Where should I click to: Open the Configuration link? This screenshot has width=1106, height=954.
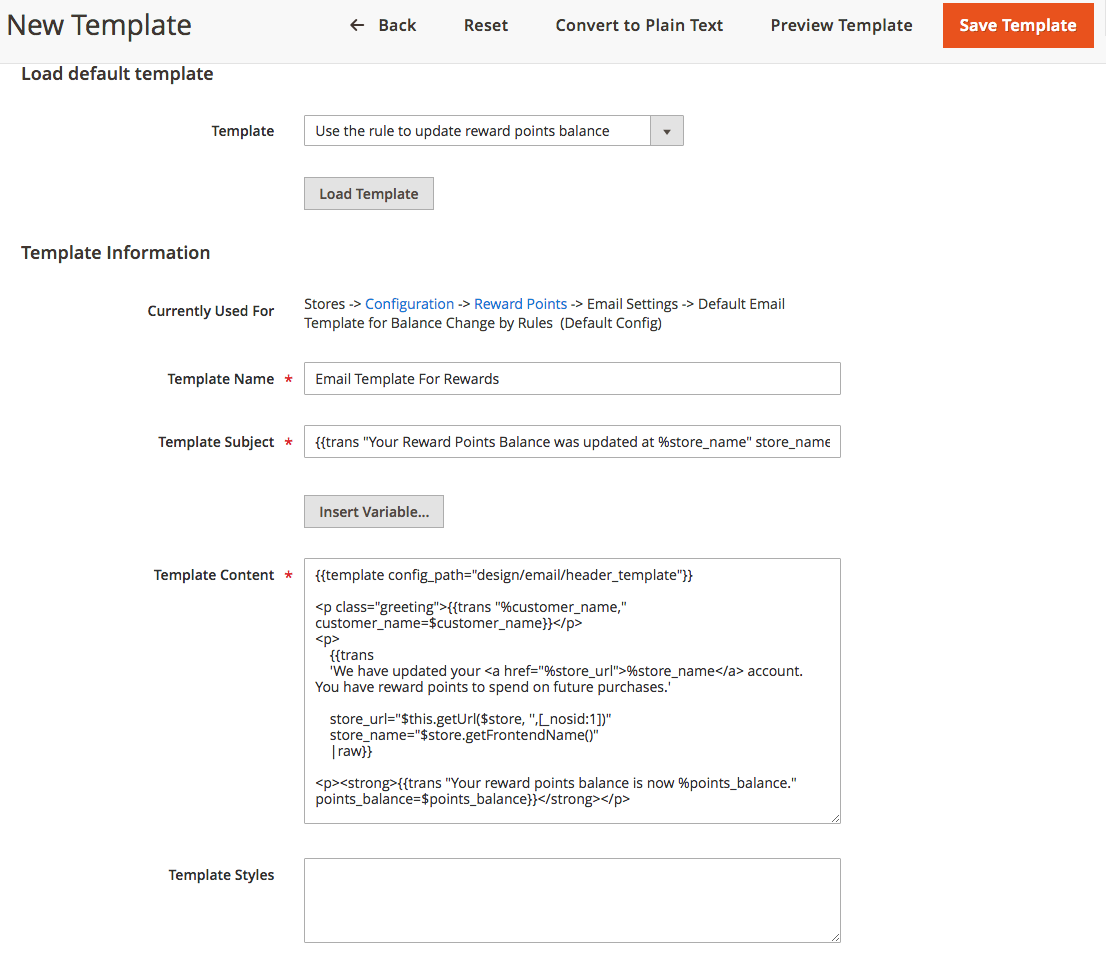[409, 304]
